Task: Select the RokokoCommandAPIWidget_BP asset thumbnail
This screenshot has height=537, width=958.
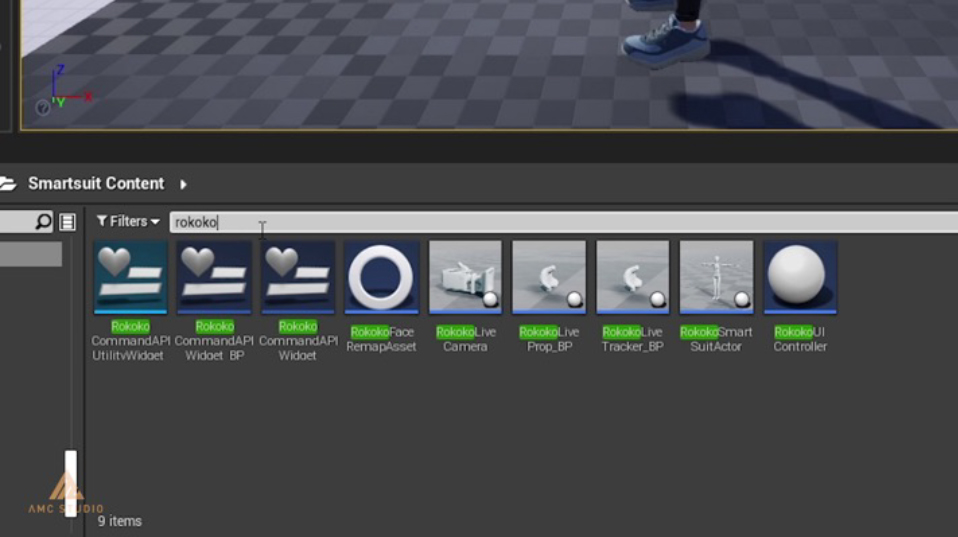Action: (214, 277)
